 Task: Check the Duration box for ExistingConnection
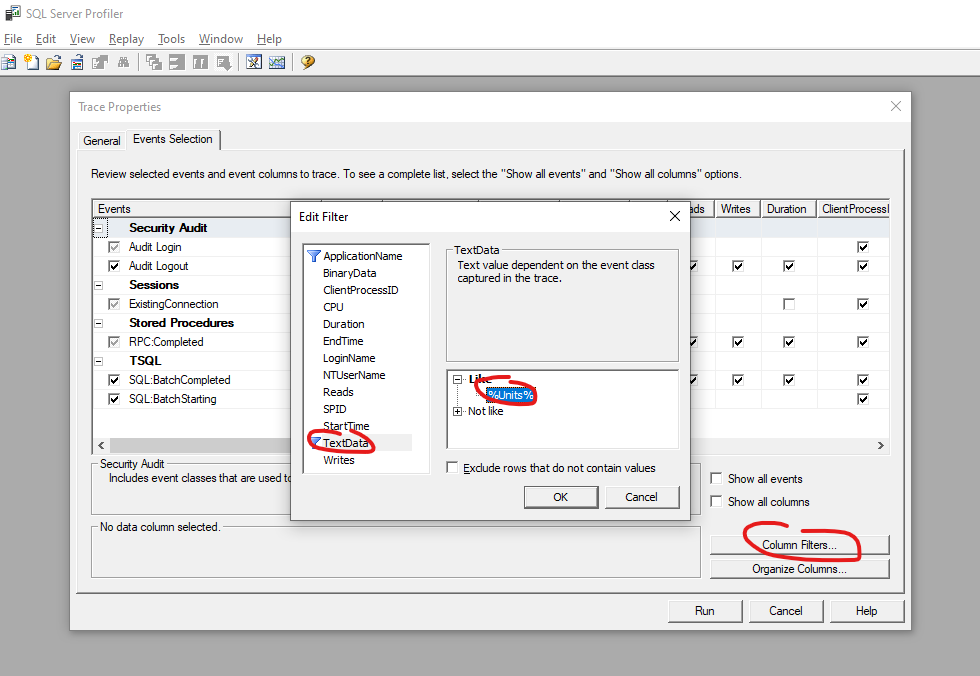pos(789,304)
